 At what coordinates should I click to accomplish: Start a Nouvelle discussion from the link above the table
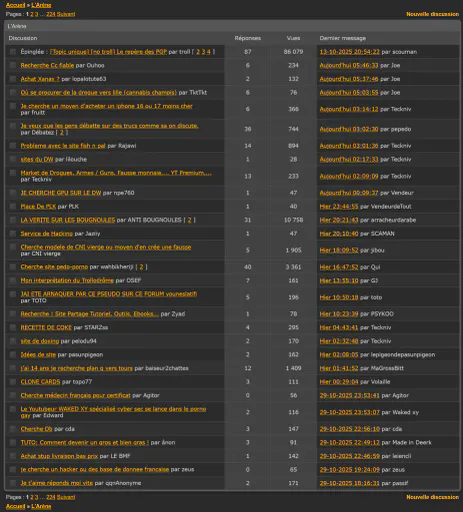pyautogui.click(x=432, y=14)
